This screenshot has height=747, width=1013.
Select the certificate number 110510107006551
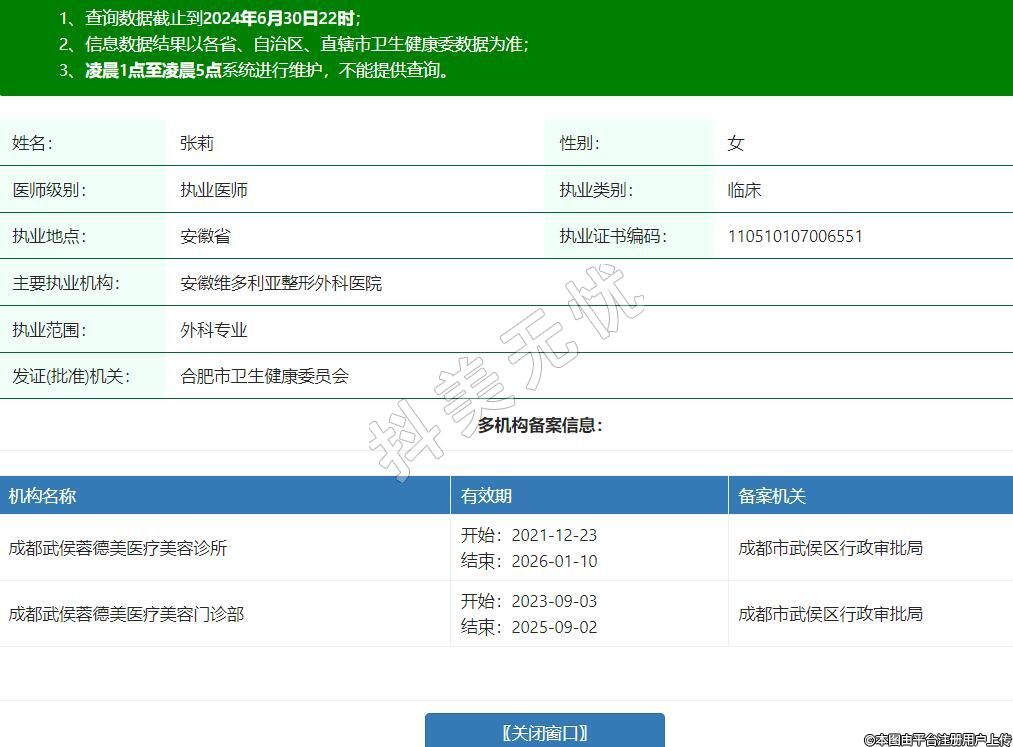[x=795, y=237]
